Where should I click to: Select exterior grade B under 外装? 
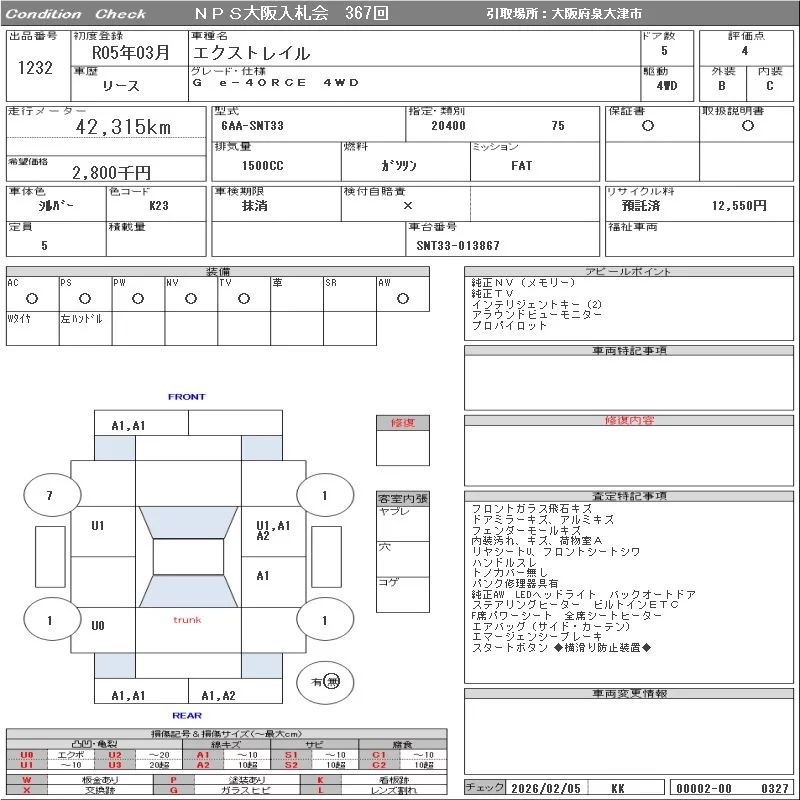coord(721,86)
